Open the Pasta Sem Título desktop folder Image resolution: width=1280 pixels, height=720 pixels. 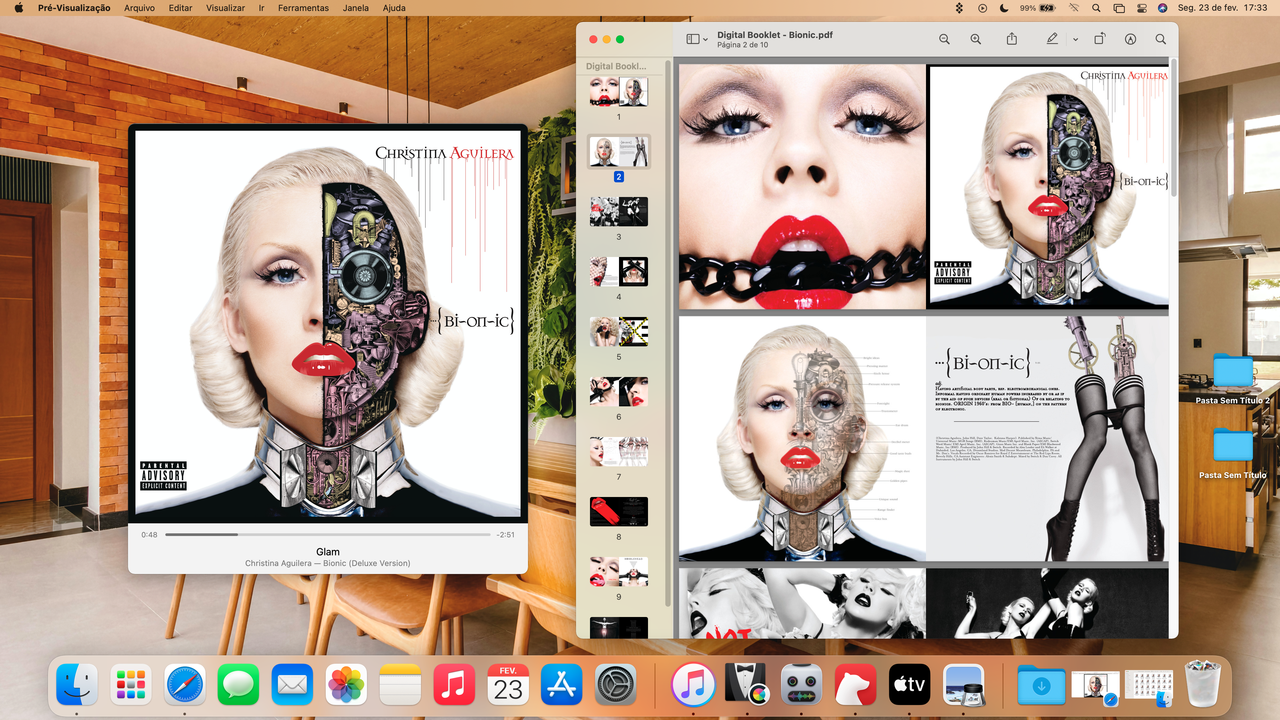1233,453
